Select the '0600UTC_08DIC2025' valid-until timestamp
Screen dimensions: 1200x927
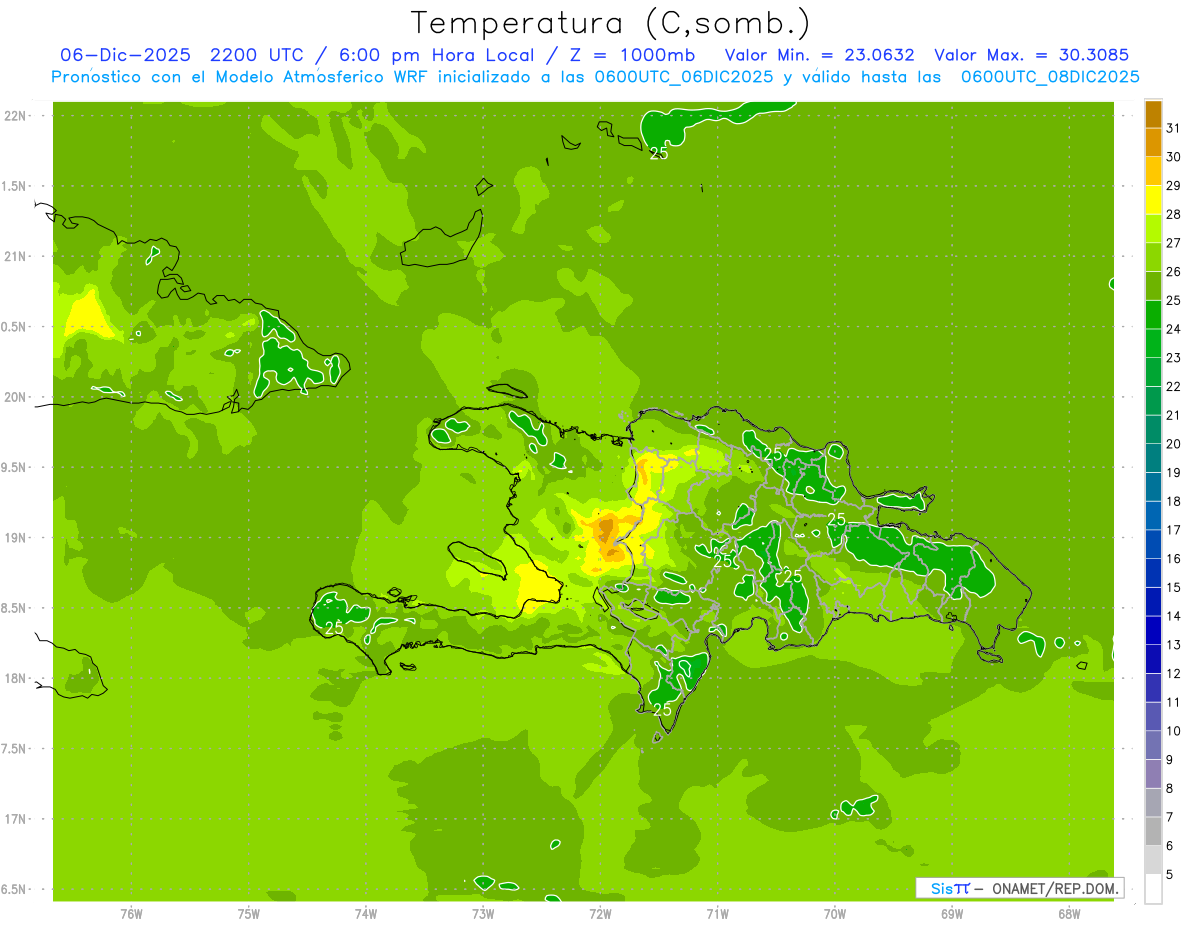1050,77
